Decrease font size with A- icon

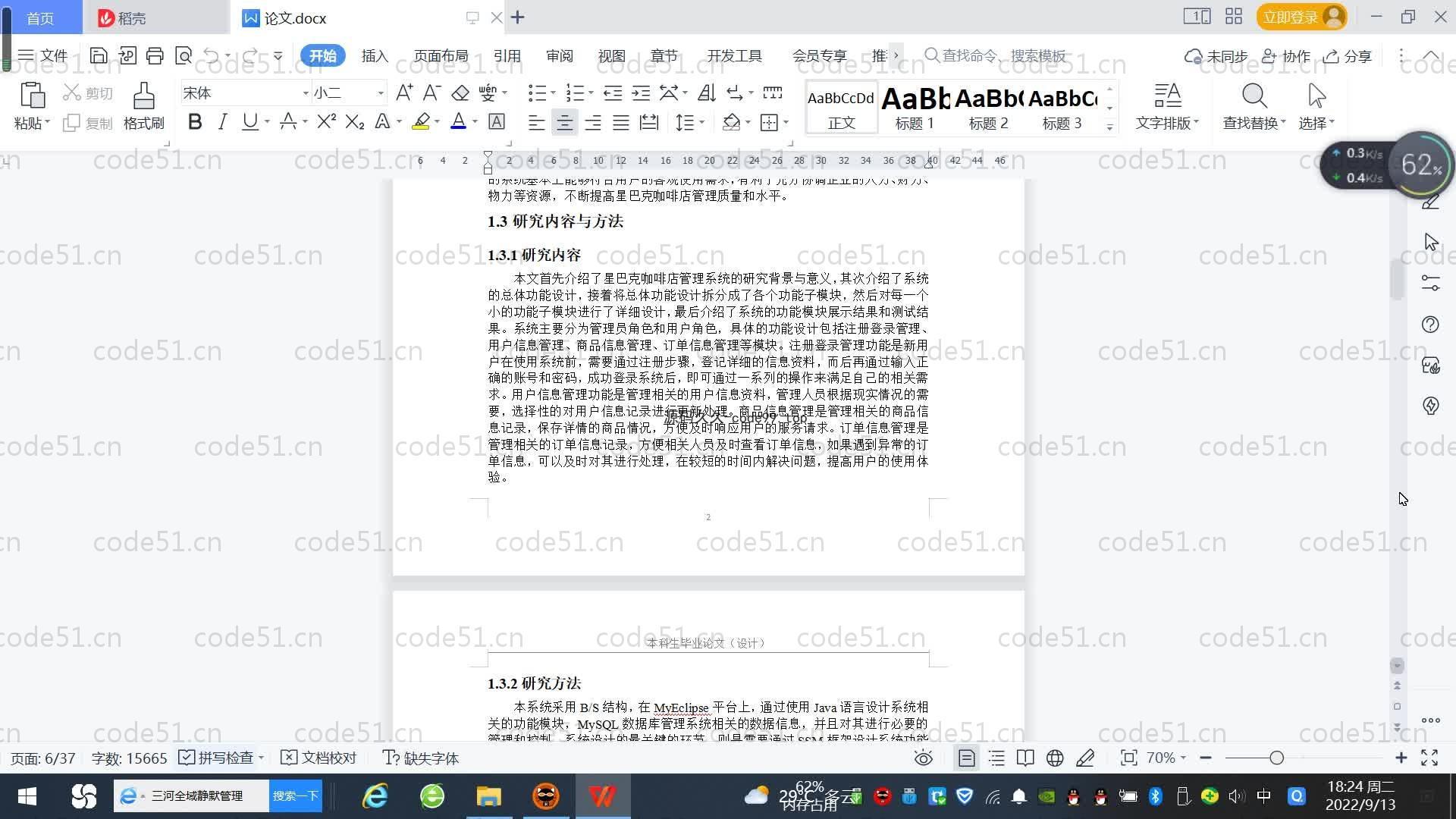[431, 93]
